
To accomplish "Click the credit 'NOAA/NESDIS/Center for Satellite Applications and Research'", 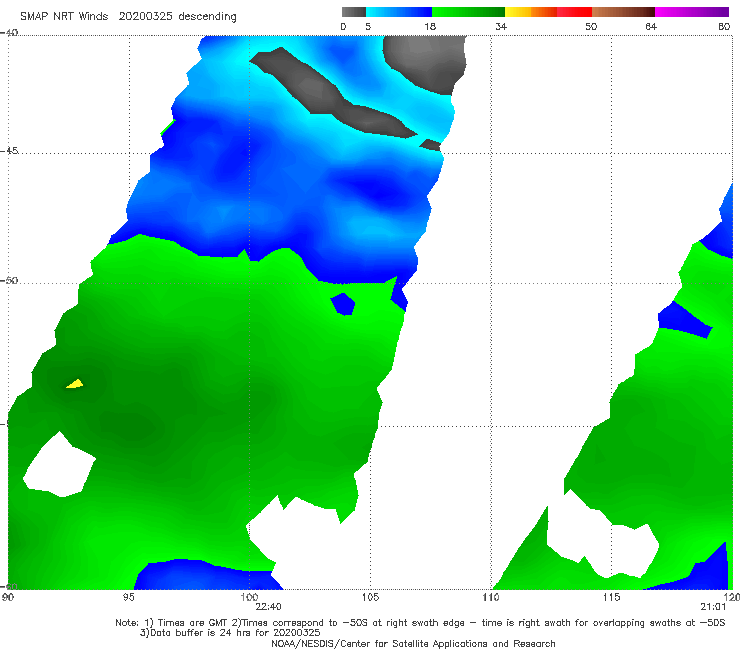I will (x=413, y=643).
